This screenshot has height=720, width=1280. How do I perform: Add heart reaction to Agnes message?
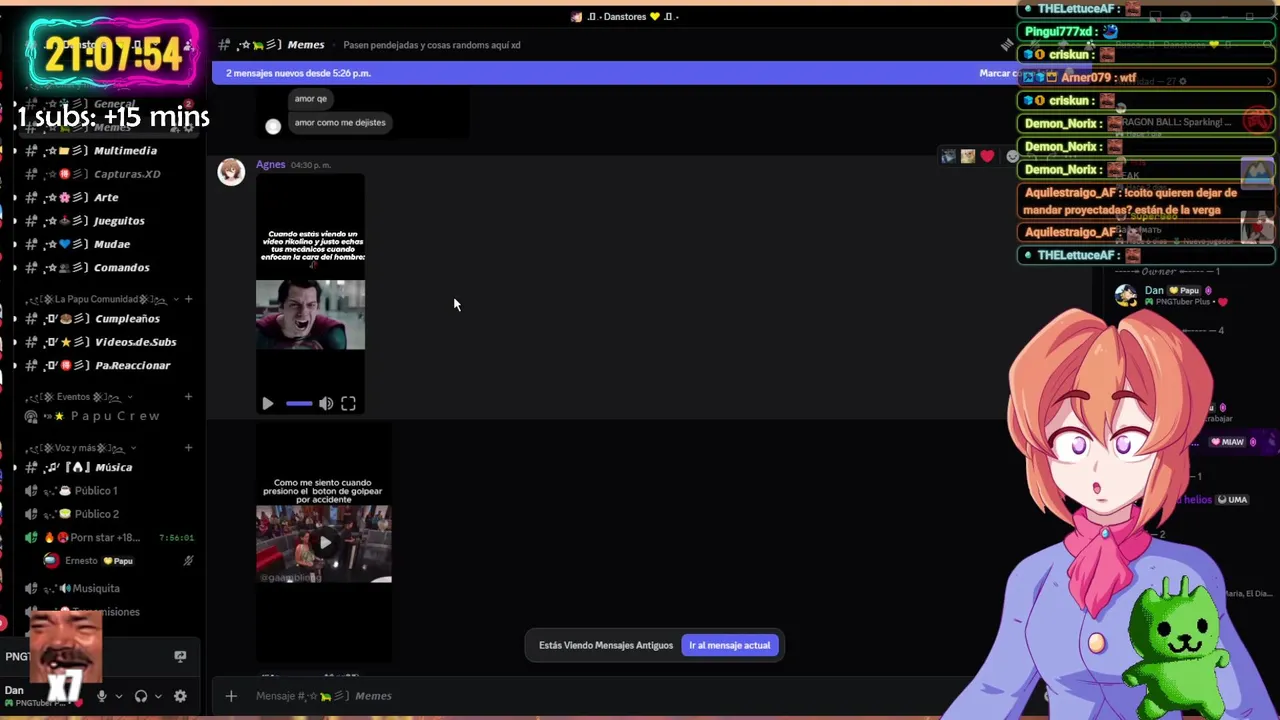(988, 156)
